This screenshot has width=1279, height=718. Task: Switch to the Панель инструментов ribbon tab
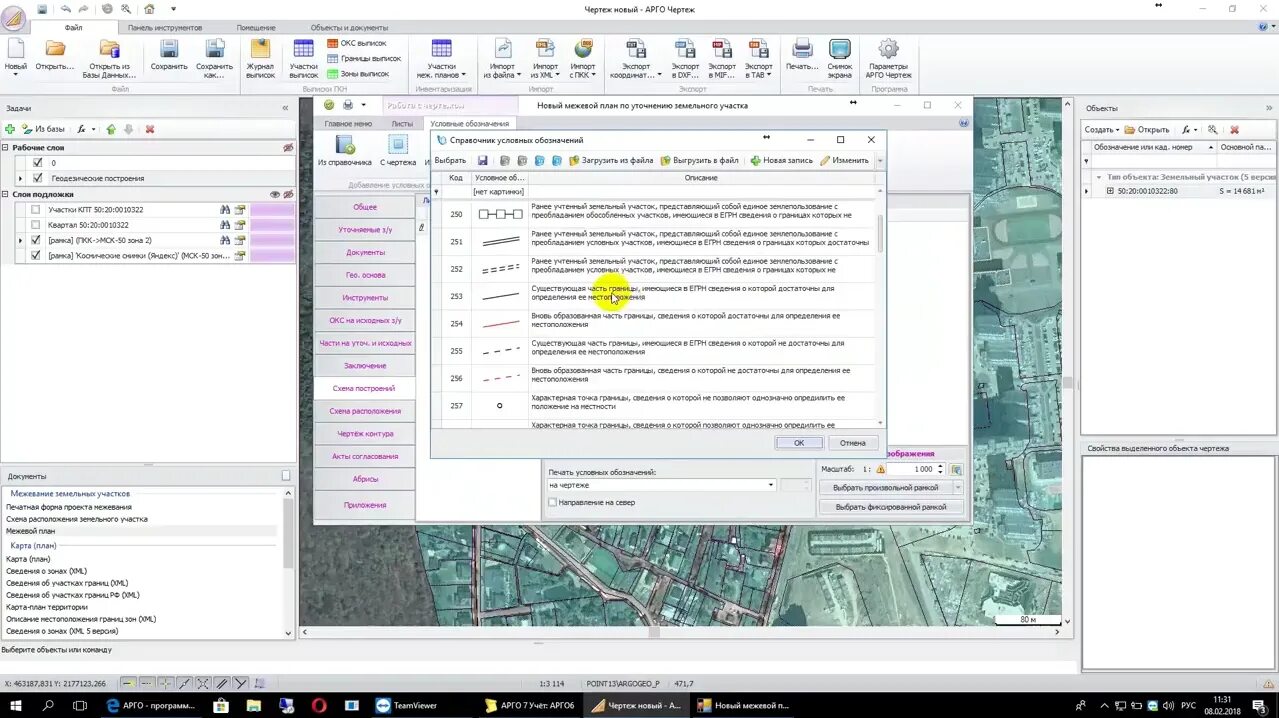click(x=165, y=27)
